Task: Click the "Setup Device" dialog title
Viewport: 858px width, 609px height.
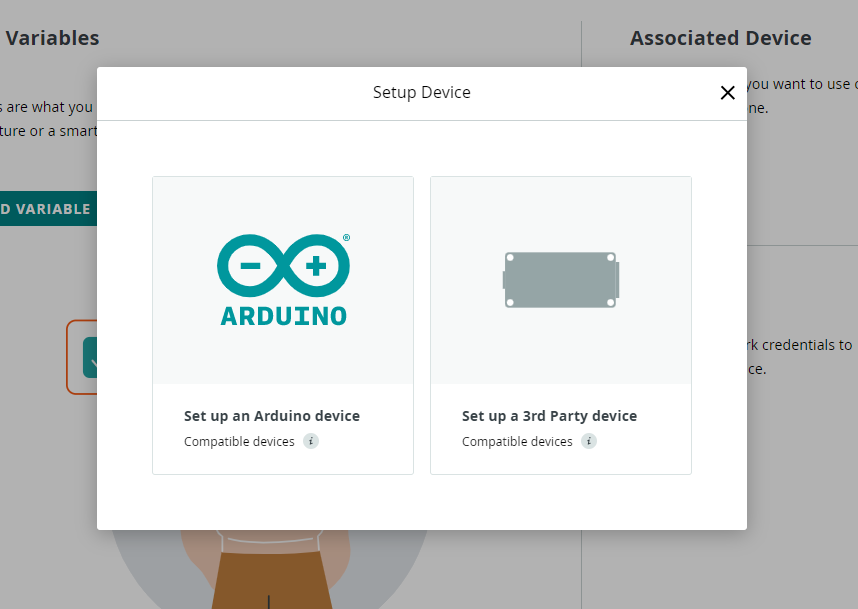Action: point(421,93)
